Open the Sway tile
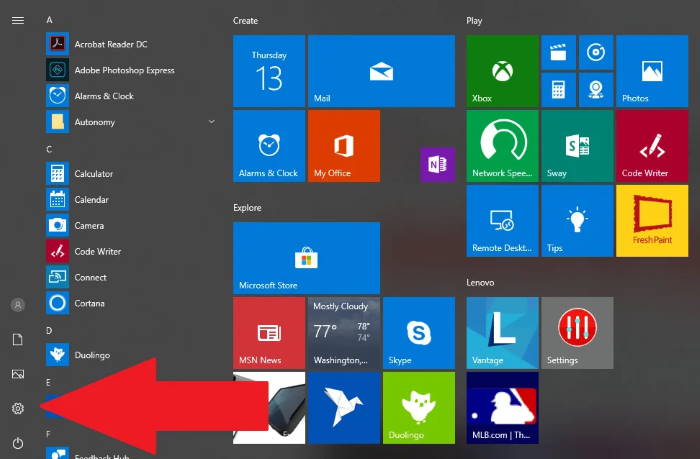This screenshot has width=700, height=459. pos(577,146)
